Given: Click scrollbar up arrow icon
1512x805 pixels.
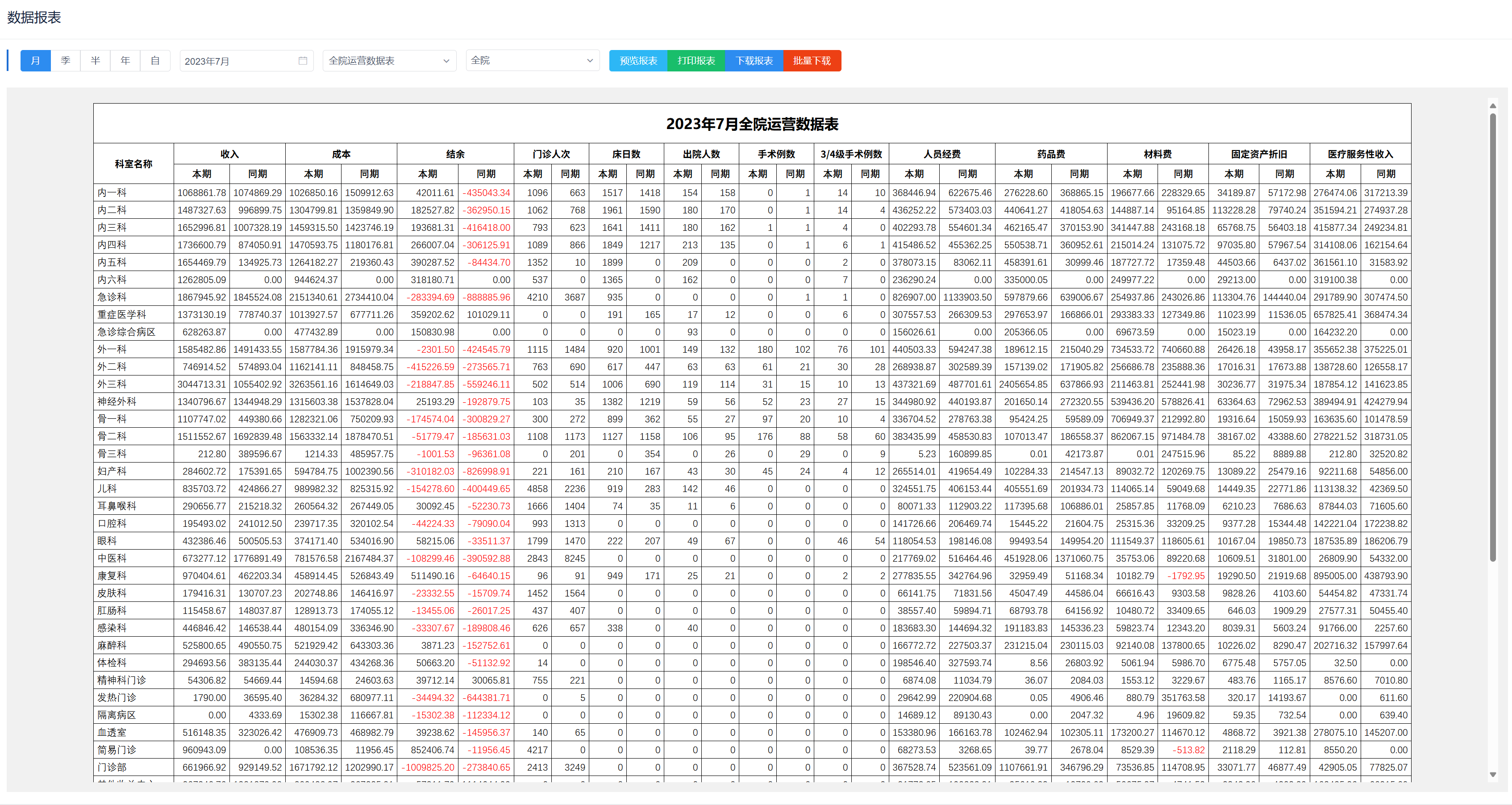Looking at the screenshot, I should click(1493, 106).
